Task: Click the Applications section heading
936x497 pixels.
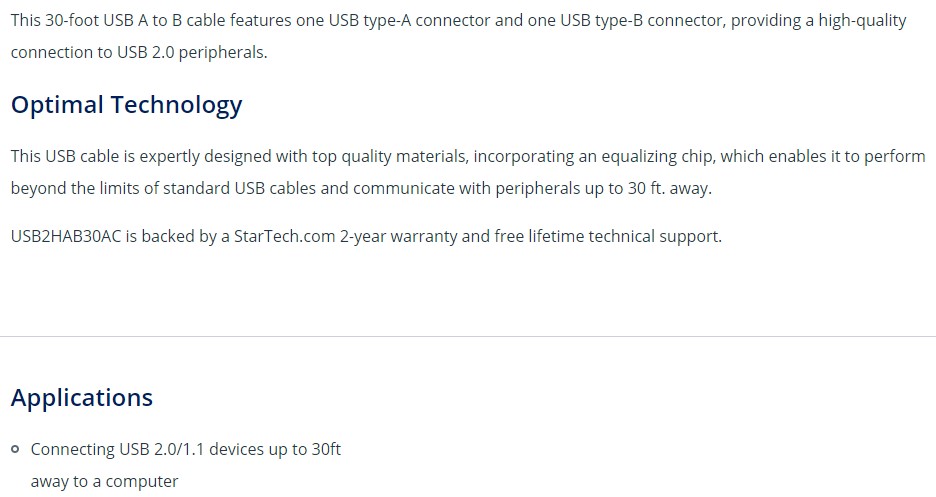Action: pyautogui.click(x=82, y=398)
